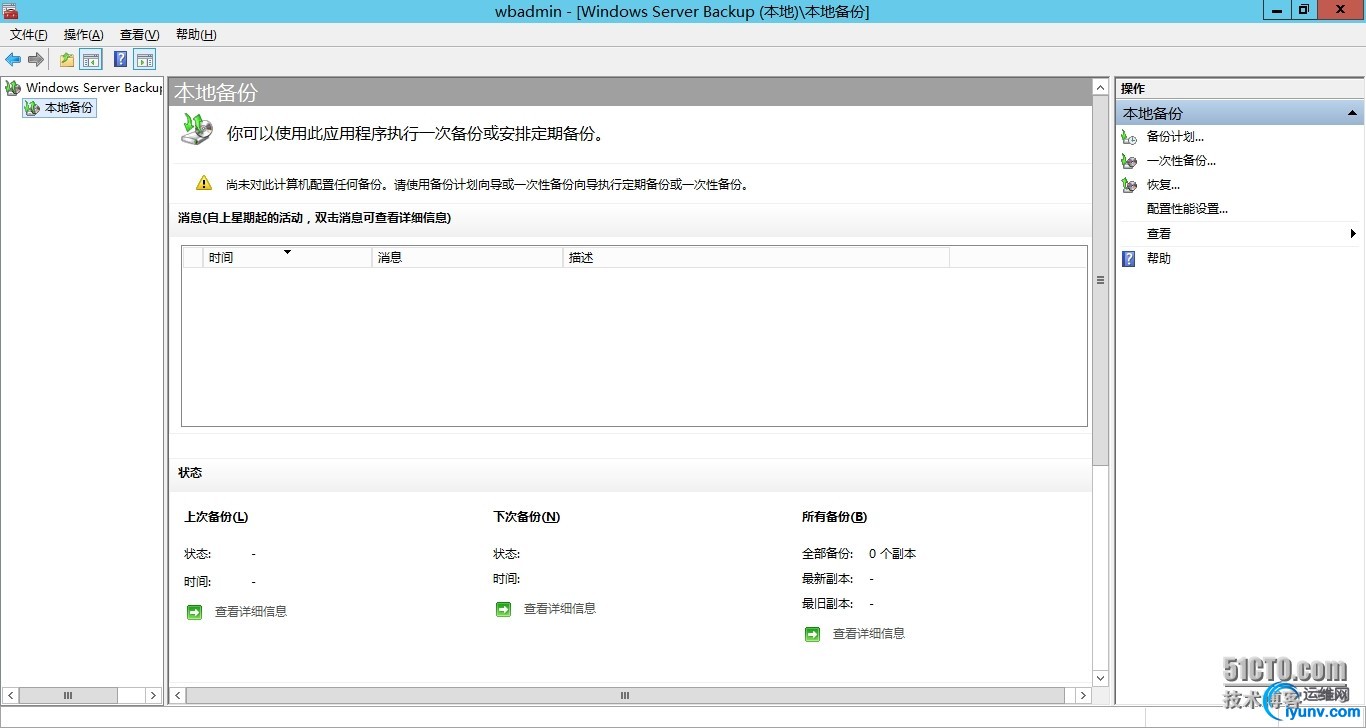Viewport: 1366px width, 728px height.
Task: Open the 帮助(H) menu
Action: tap(196, 35)
